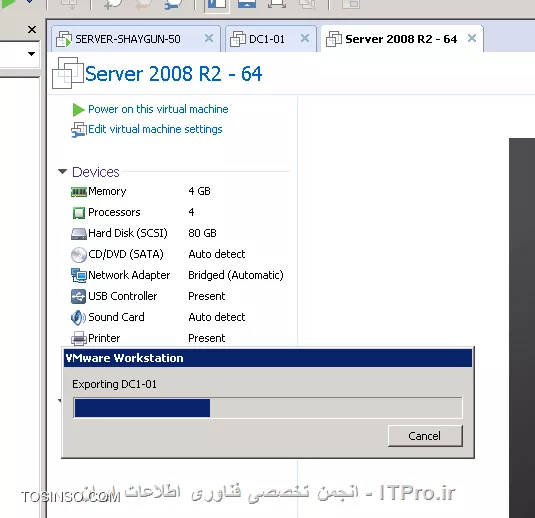Screen dimensions: 535x518
Task: Click the 80 GB disk size value
Action: (x=202, y=233)
